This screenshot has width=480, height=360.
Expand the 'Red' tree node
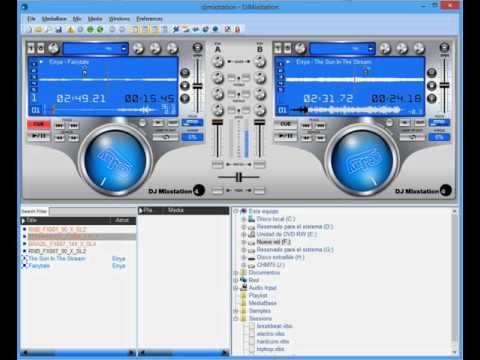coord(236,280)
